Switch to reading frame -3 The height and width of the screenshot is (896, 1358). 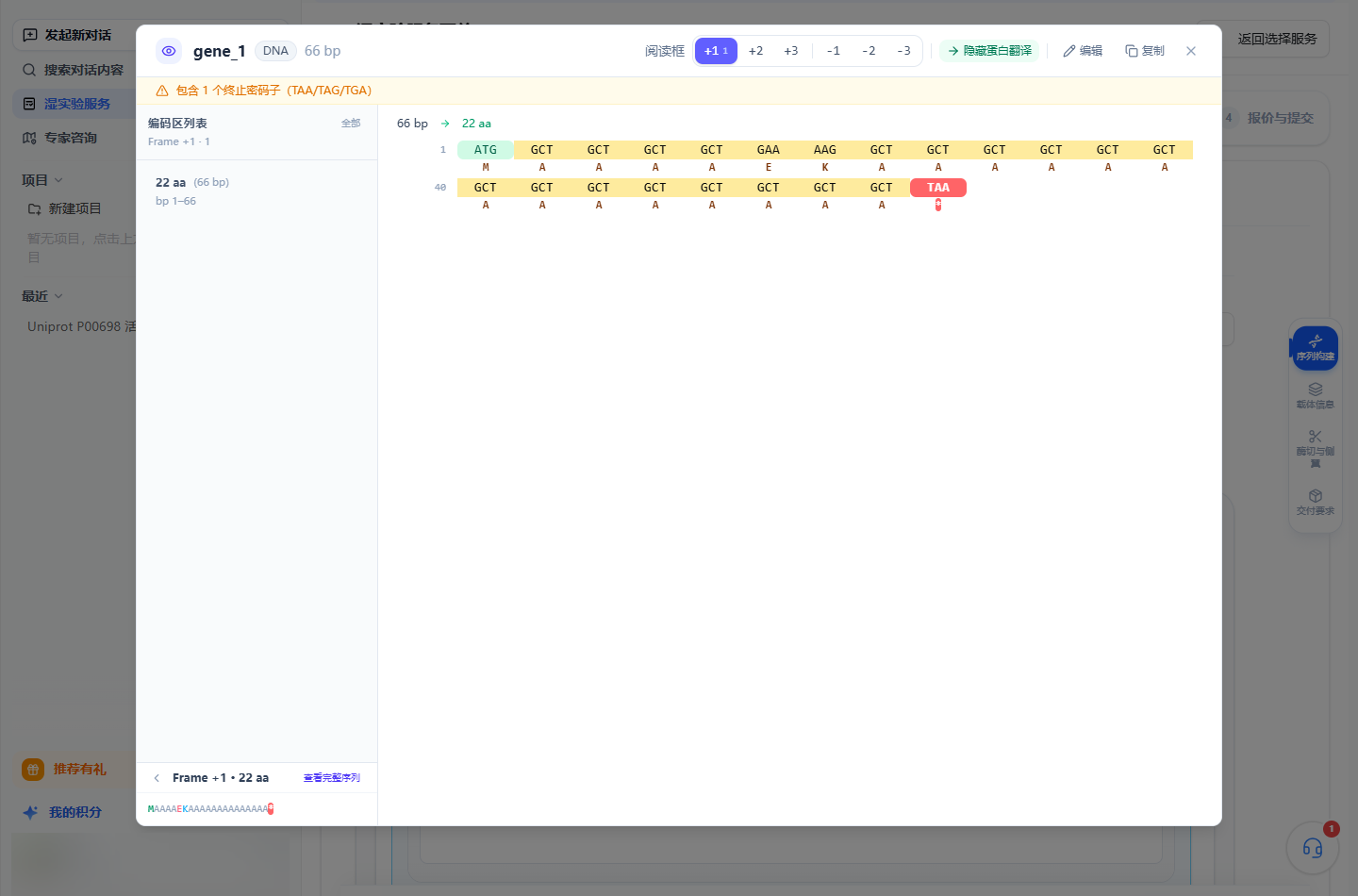point(903,51)
